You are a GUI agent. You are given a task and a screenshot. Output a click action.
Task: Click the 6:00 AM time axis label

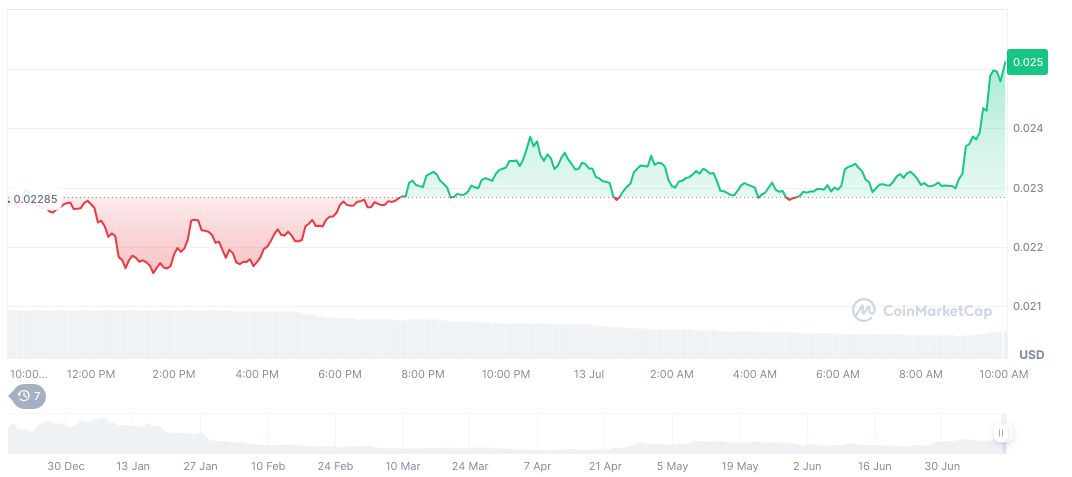point(838,374)
